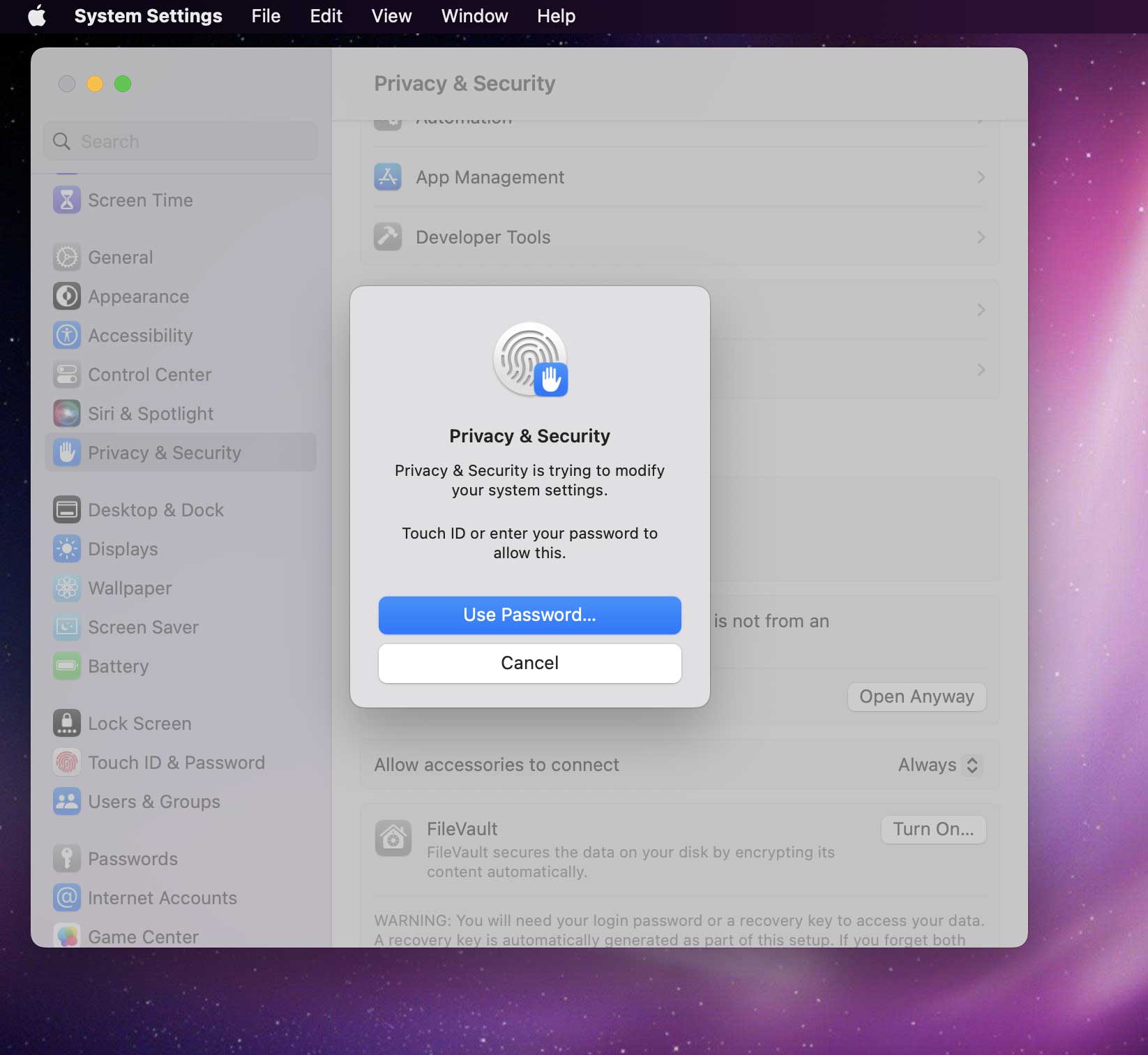1148x1055 pixels.
Task: Cancel the authentication dialog
Action: point(530,663)
